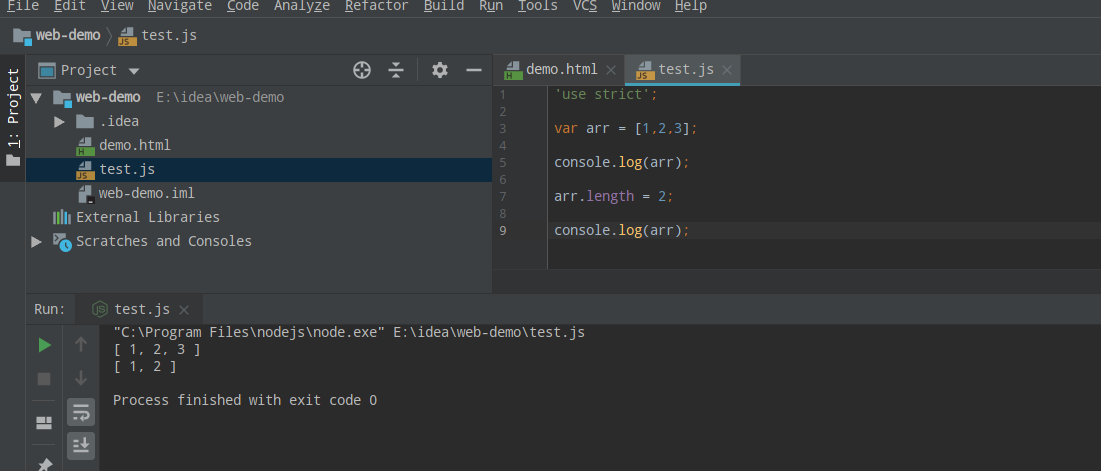Rerun test.js with green play icon
The width and height of the screenshot is (1101, 471).
(44, 345)
